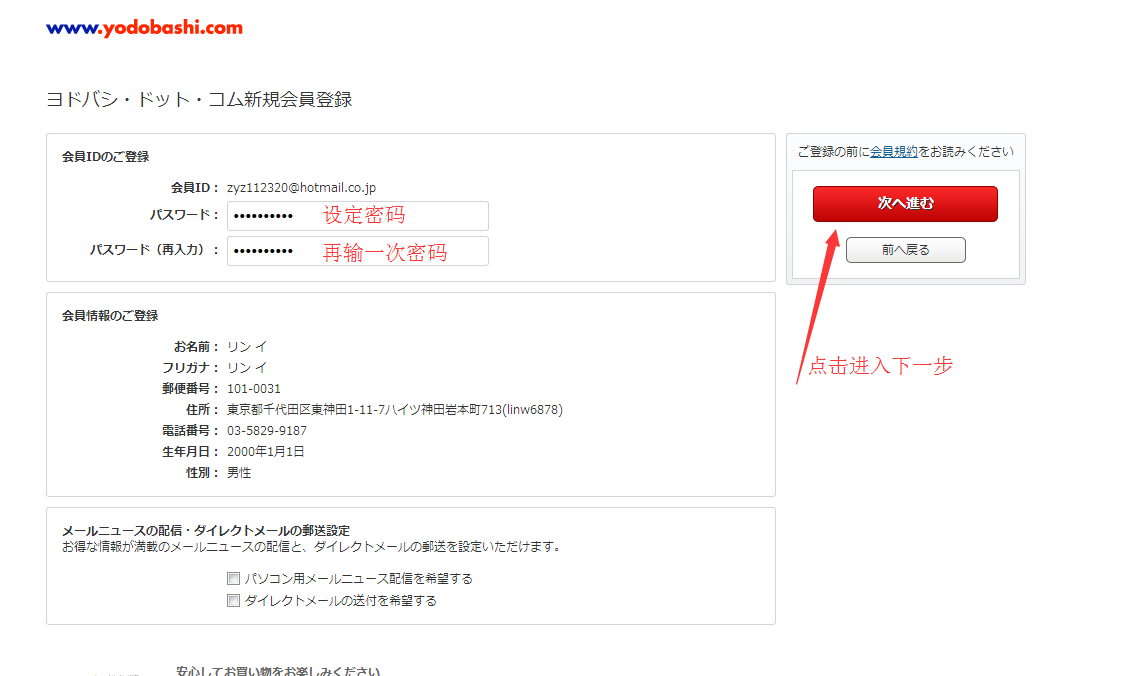This screenshot has width=1133, height=676.
Task: Click the お得な情報が満載 description sentence
Action: pos(312,547)
